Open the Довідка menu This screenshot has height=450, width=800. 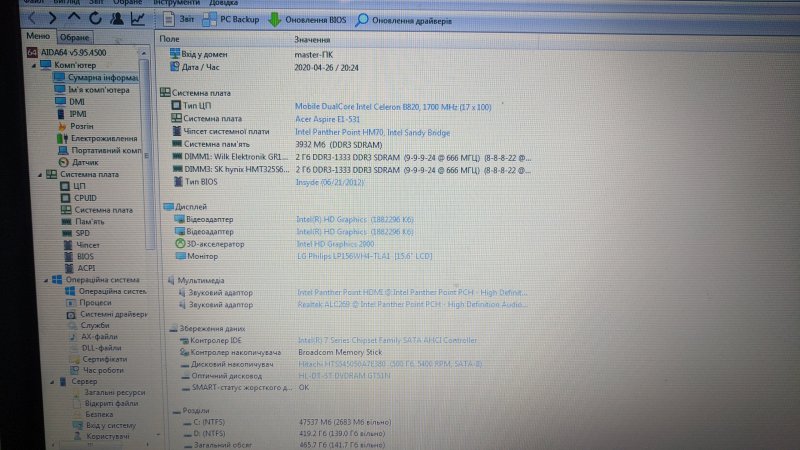point(224,2)
